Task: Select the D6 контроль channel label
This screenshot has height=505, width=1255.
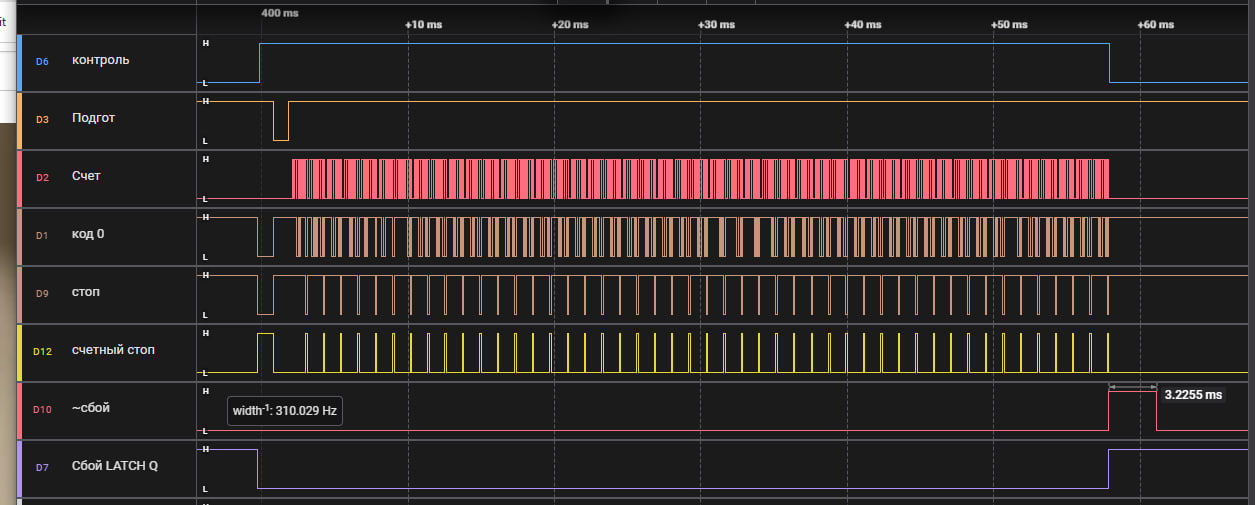Action: pos(100,61)
